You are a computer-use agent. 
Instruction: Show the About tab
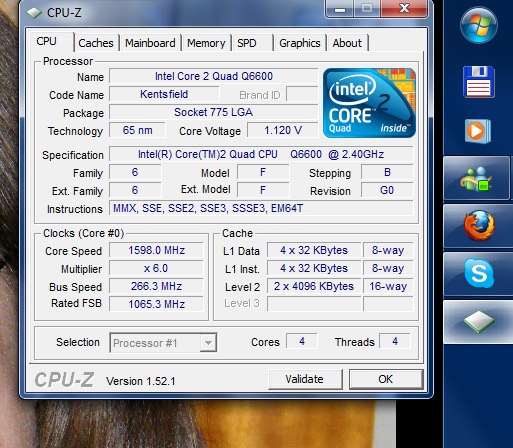pos(347,43)
